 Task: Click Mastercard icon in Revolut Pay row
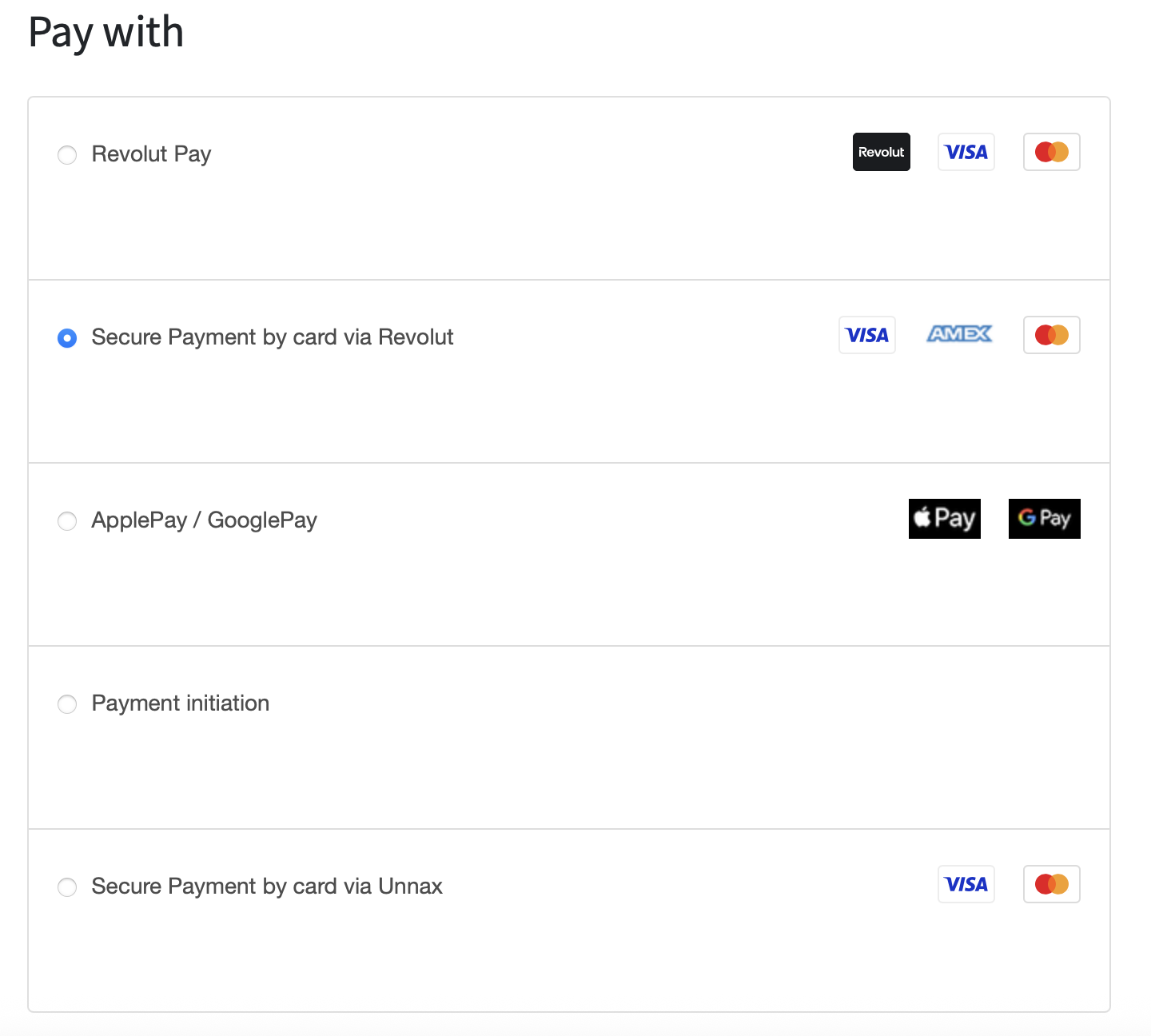point(1051,152)
